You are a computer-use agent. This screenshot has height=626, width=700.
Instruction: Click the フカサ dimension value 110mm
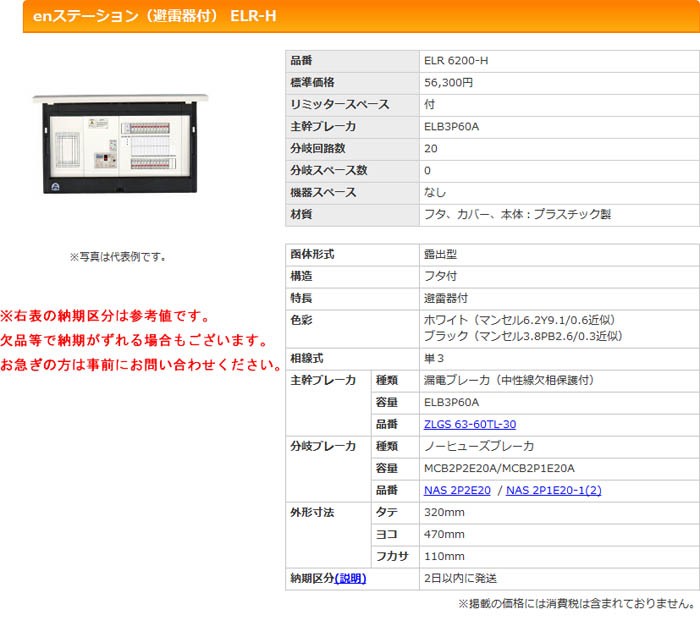(444, 556)
